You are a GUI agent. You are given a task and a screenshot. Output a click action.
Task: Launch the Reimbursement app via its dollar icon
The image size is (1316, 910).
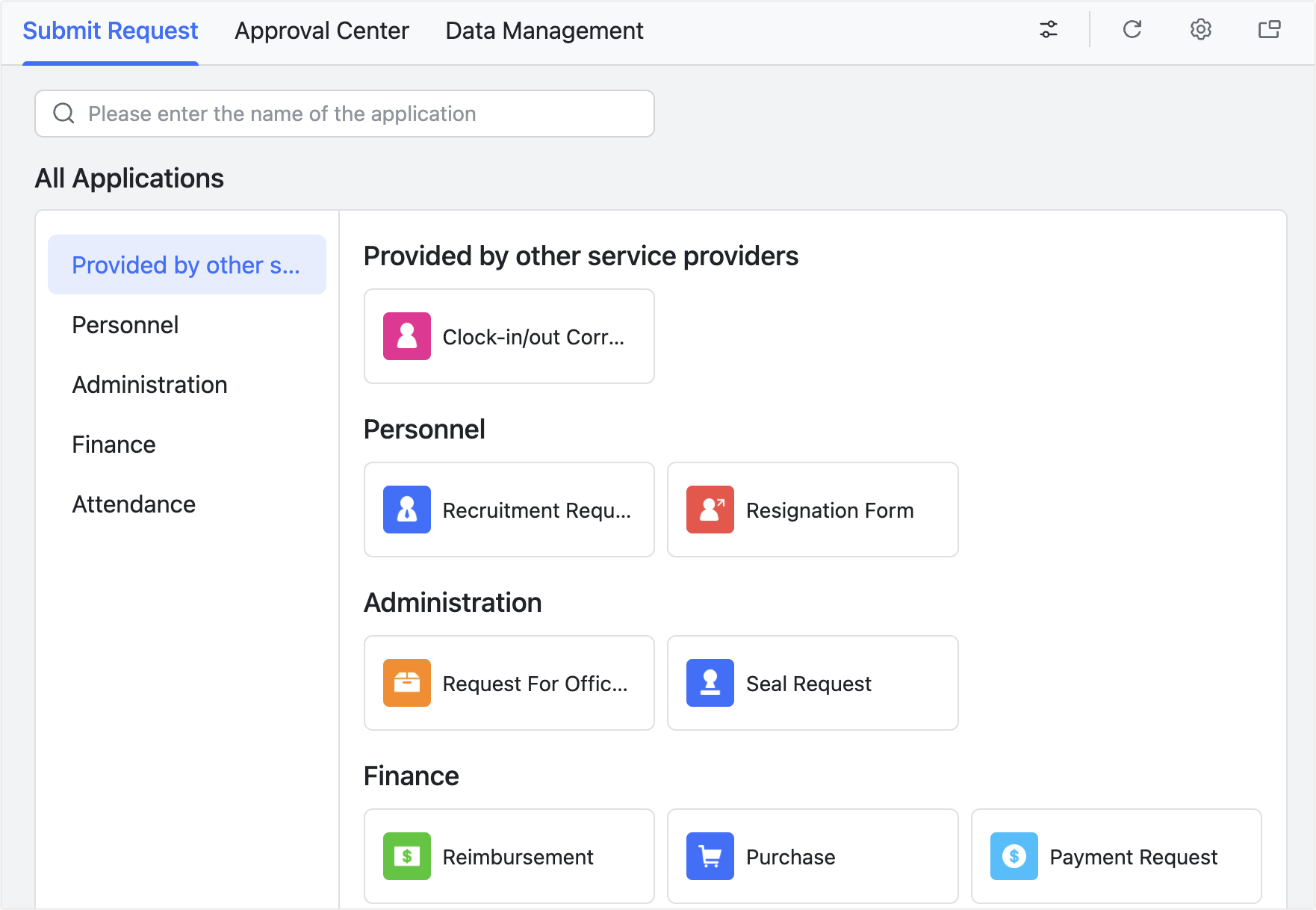click(x=406, y=856)
